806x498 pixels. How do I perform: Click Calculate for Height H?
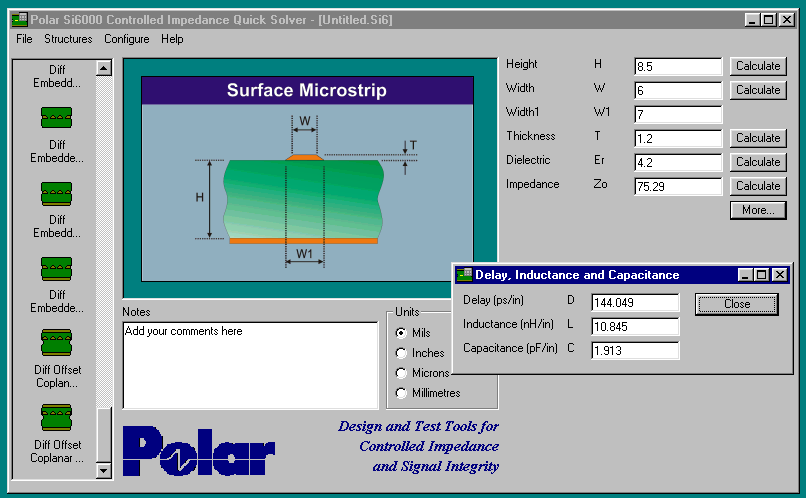(x=758, y=66)
